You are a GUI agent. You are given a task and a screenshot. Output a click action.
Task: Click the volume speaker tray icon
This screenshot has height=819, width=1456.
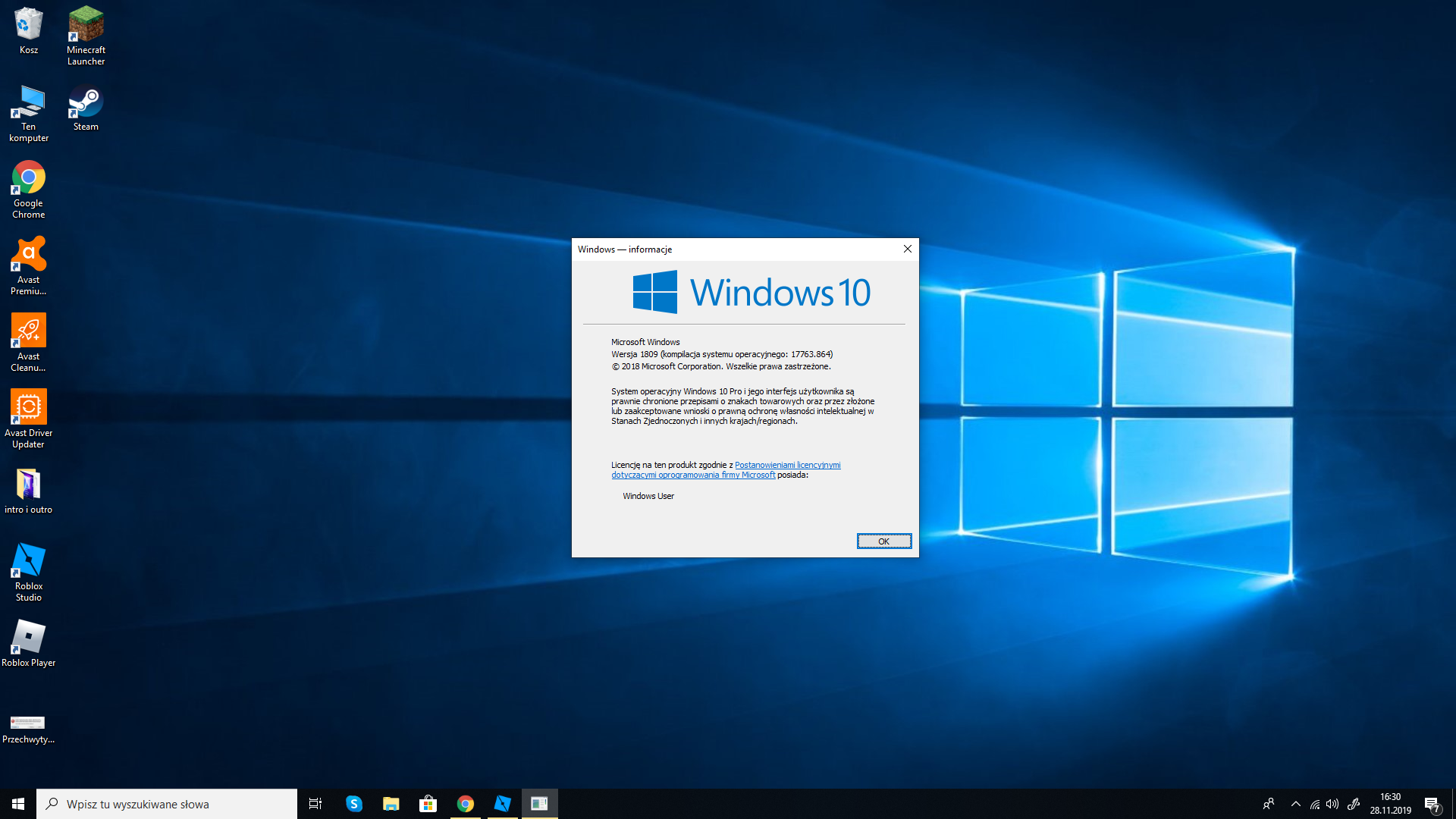point(1332,804)
